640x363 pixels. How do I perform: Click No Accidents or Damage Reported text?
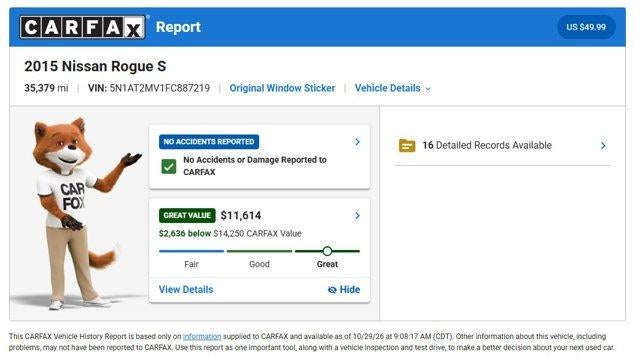pyautogui.click(x=255, y=166)
